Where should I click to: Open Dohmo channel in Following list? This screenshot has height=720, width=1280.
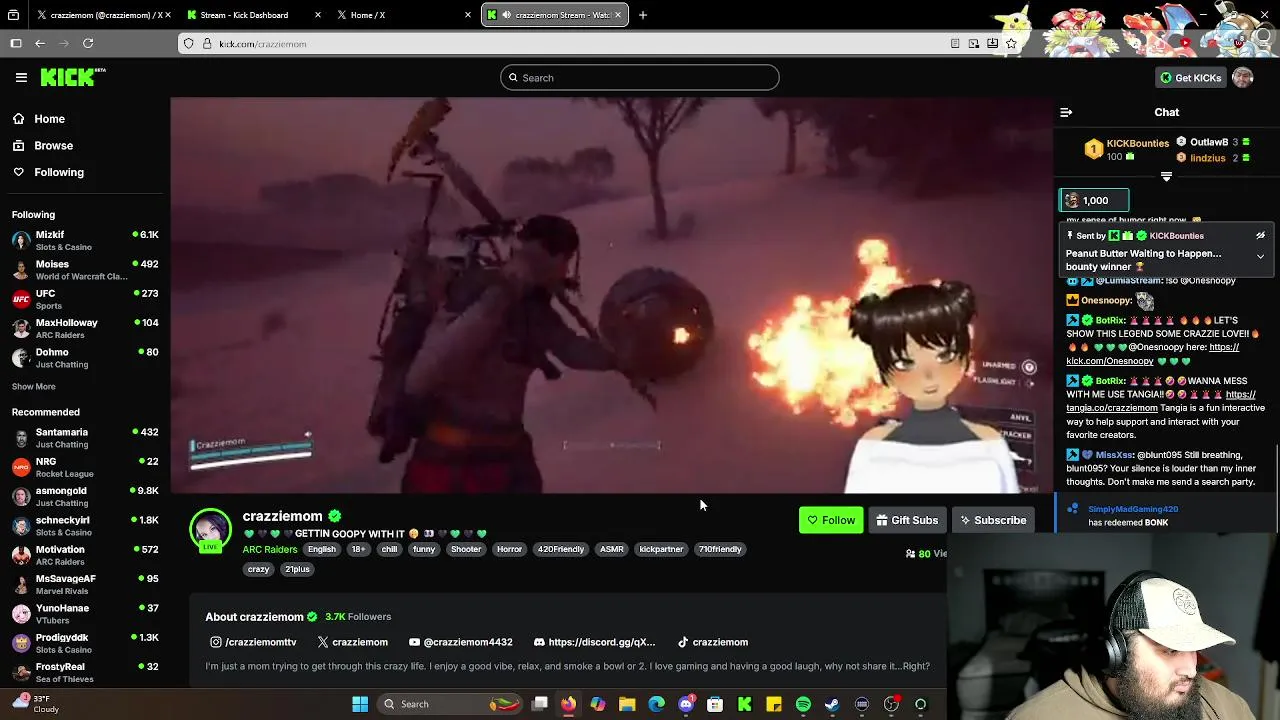coord(85,358)
